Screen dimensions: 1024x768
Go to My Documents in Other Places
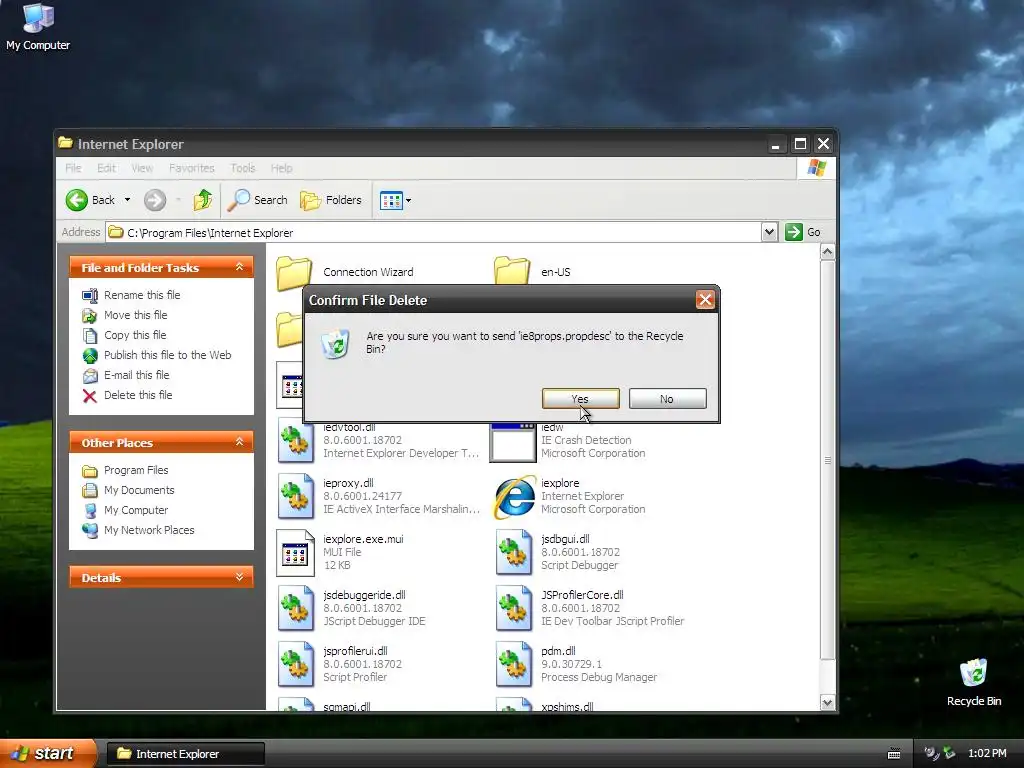coord(139,490)
